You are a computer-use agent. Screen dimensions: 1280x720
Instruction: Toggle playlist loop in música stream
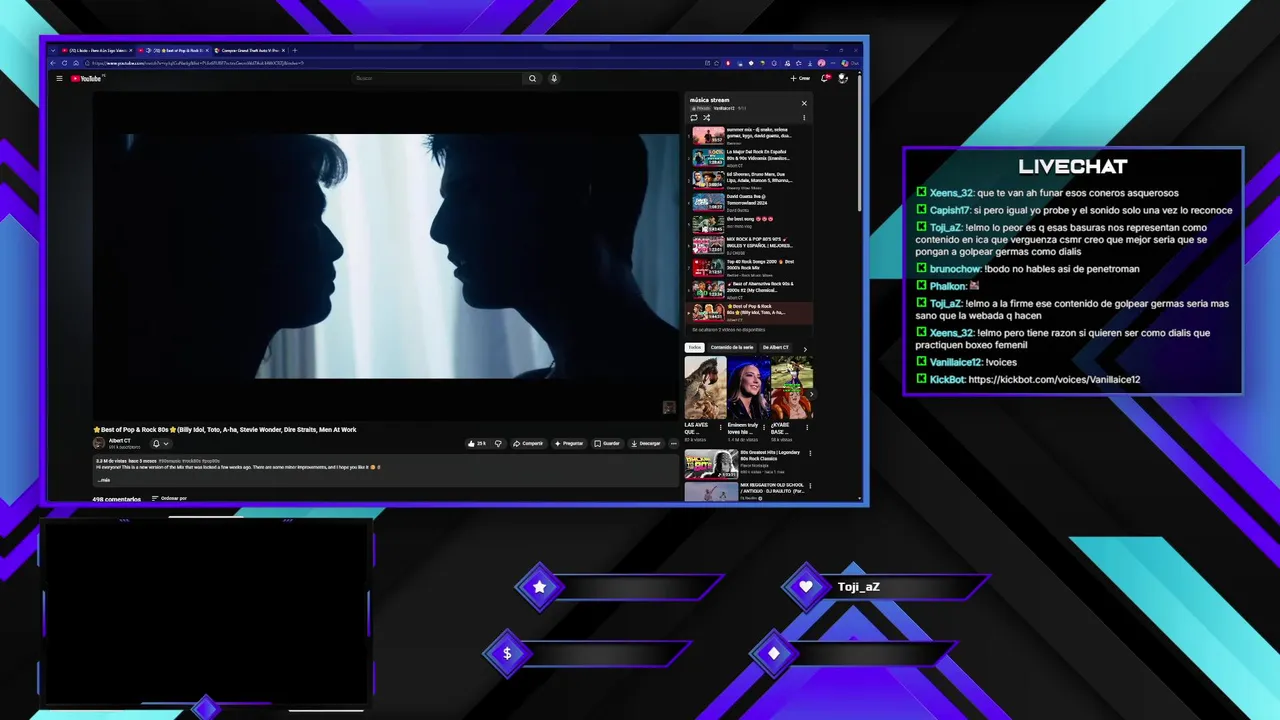tap(694, 118)
